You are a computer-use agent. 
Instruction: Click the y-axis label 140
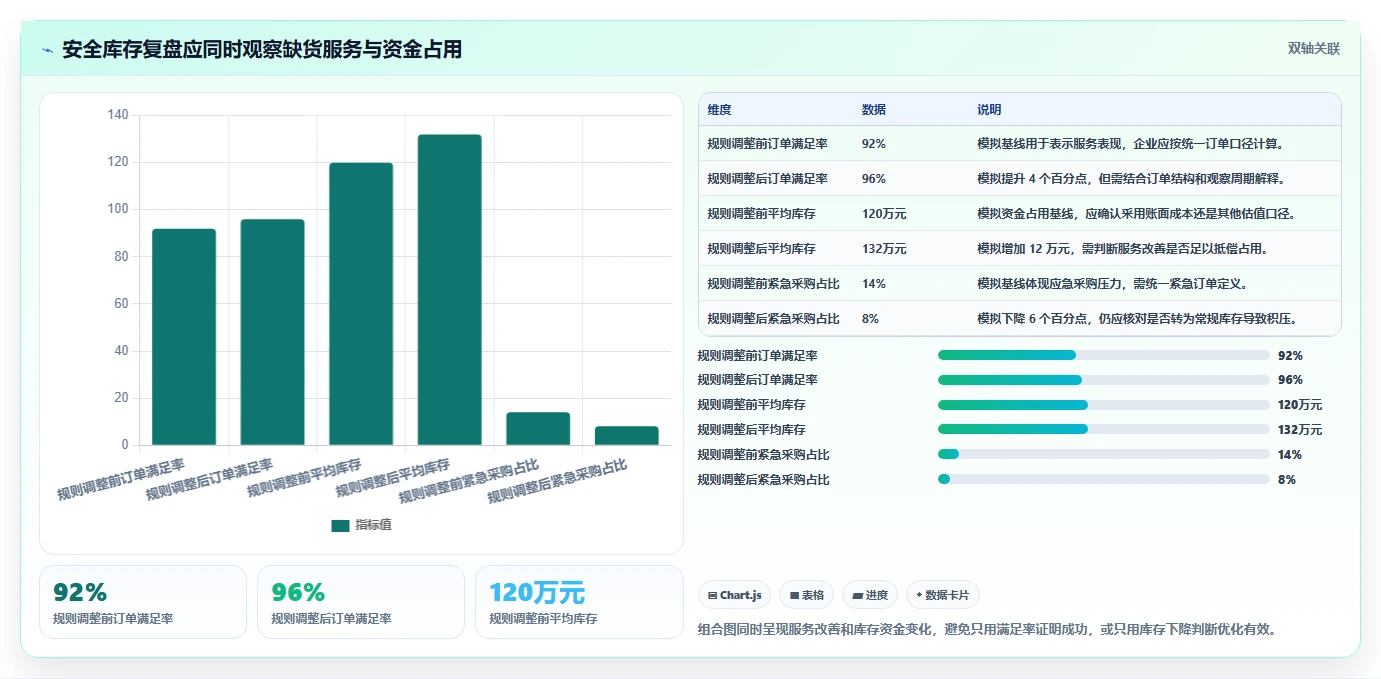pyautogui.click(x=118, y=115)
